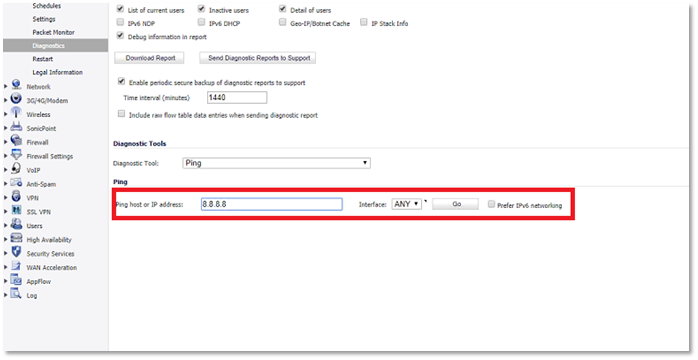This screenshot has height=360, width=698.
Task: Click the AppFlow icon
Action: point(16,280)
